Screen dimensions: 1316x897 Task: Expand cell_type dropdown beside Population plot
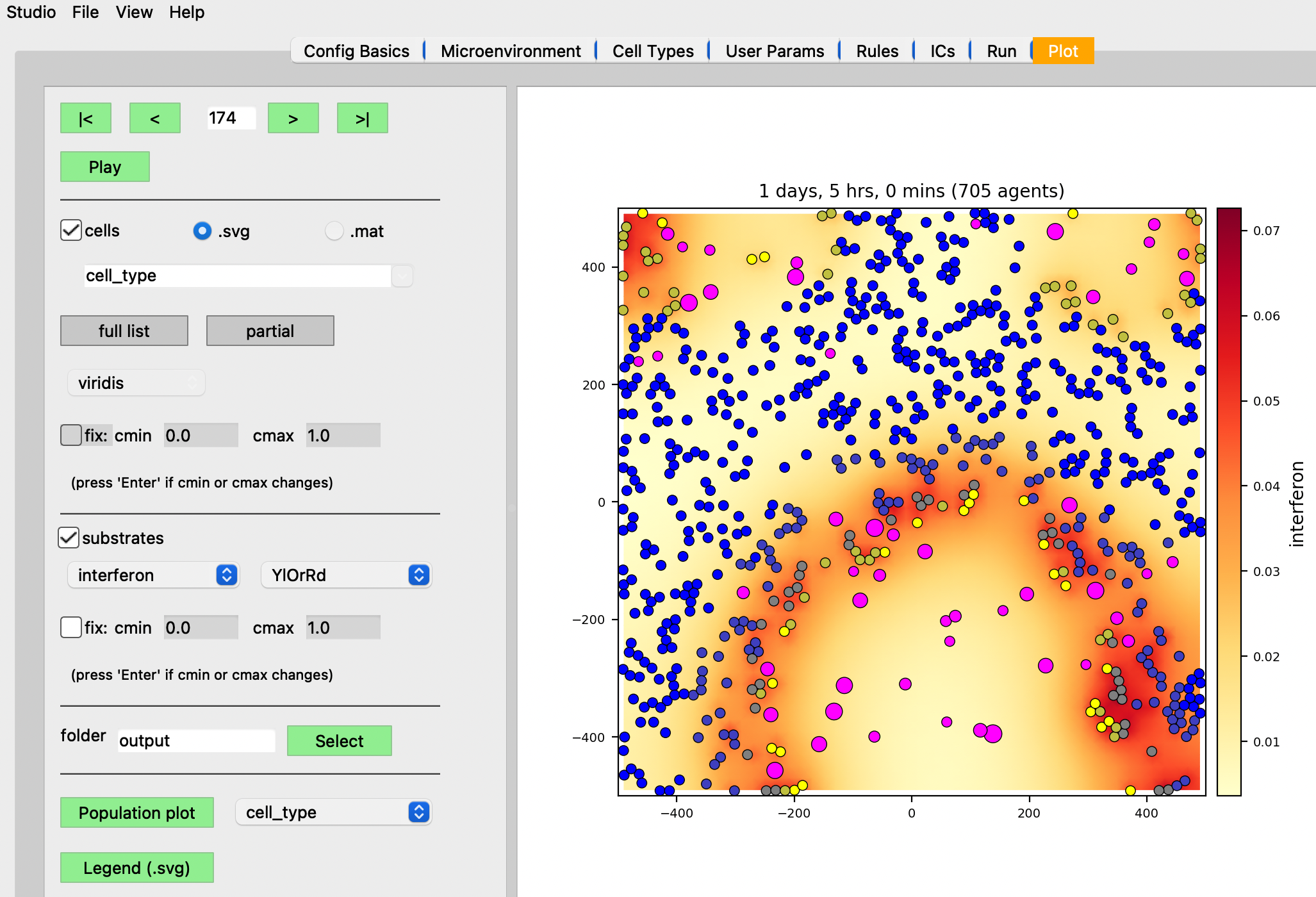(333, 812)
